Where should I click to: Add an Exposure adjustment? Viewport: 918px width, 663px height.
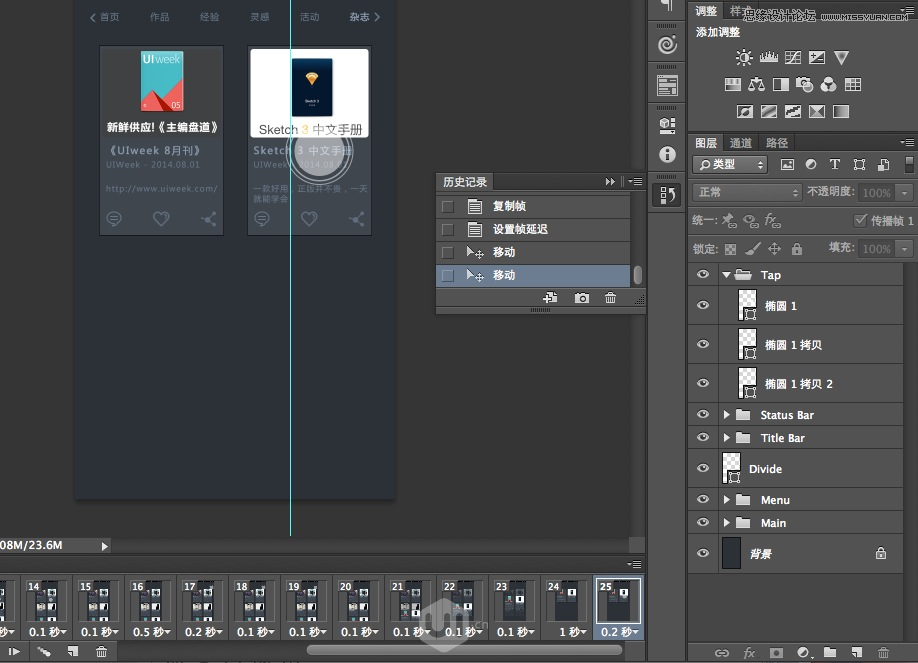tap(817, 57)
